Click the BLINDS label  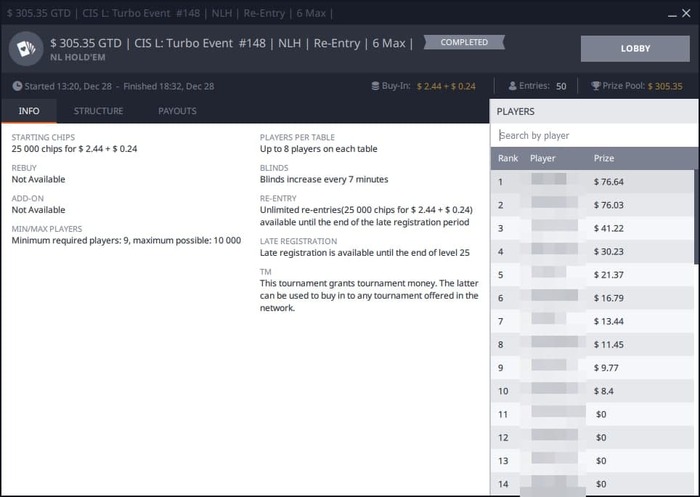click(x=274, y=168)
